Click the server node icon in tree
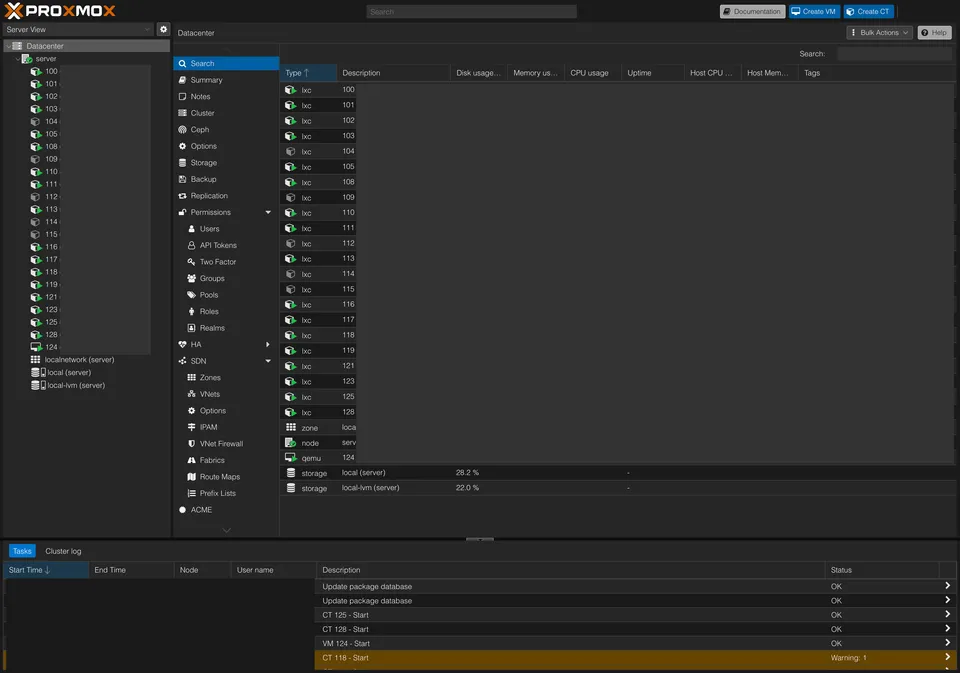 [27, 59]
